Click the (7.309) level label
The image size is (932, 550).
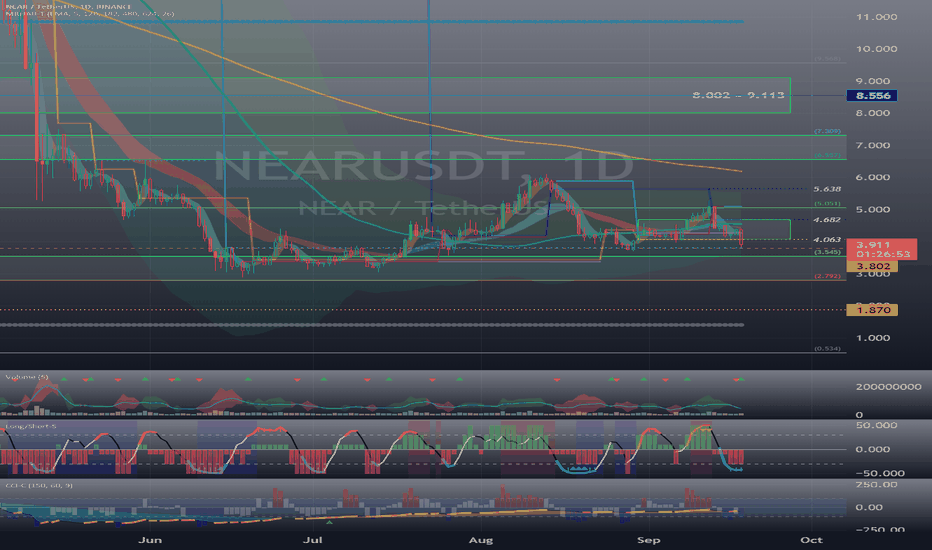click(x=827, y=131)
